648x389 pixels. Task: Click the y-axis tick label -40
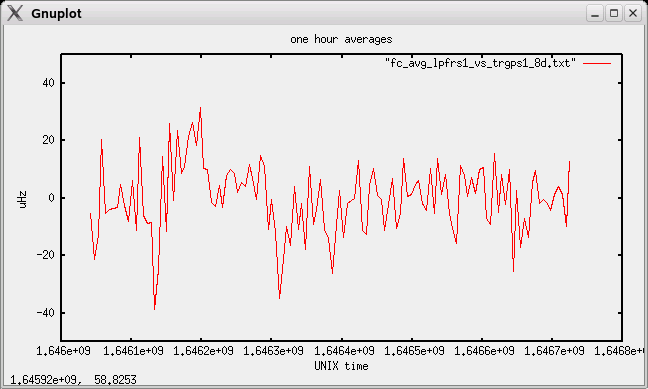tap(45, 313)
